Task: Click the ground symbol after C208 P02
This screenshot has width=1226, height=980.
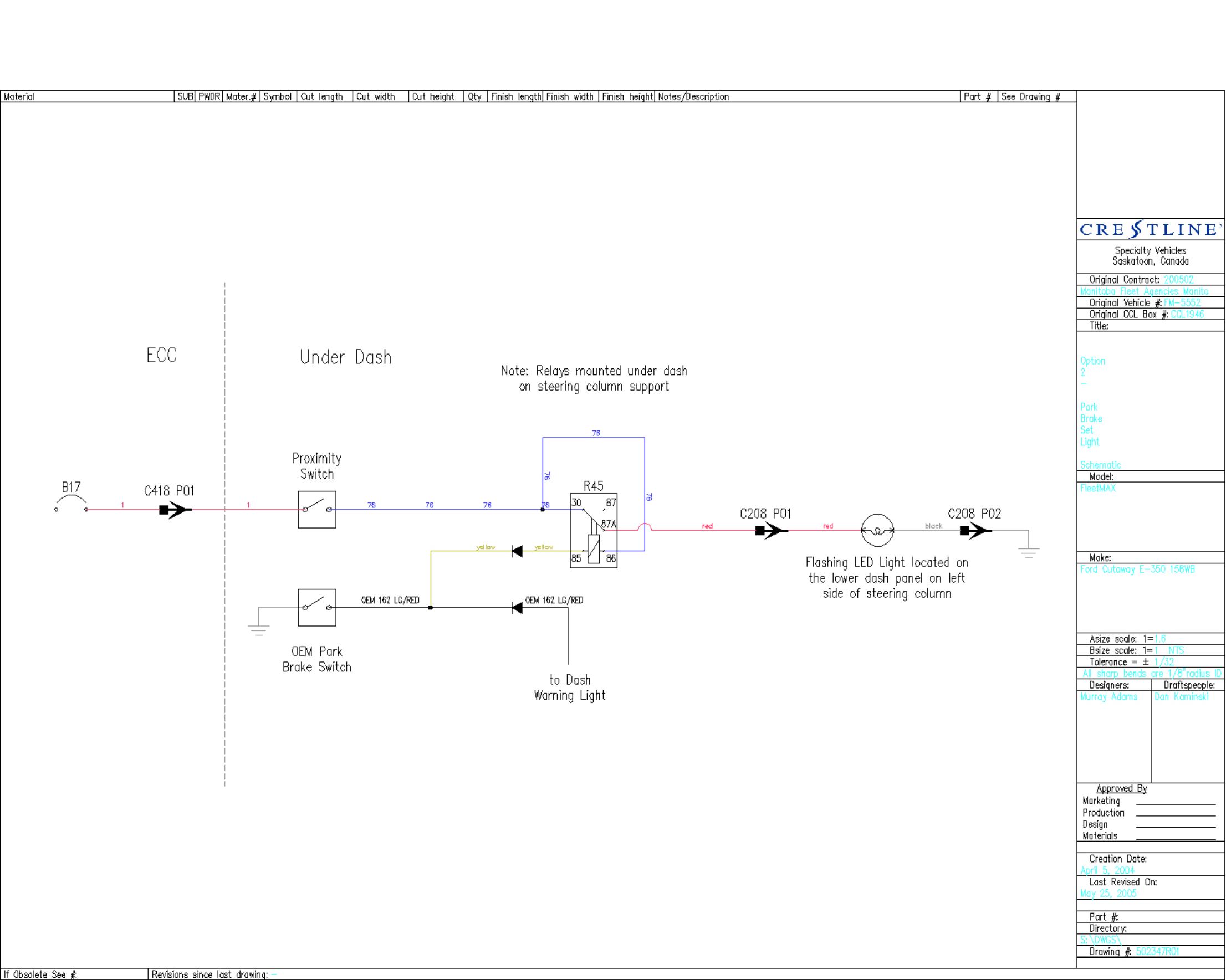Action: (x=1029, y=552)
